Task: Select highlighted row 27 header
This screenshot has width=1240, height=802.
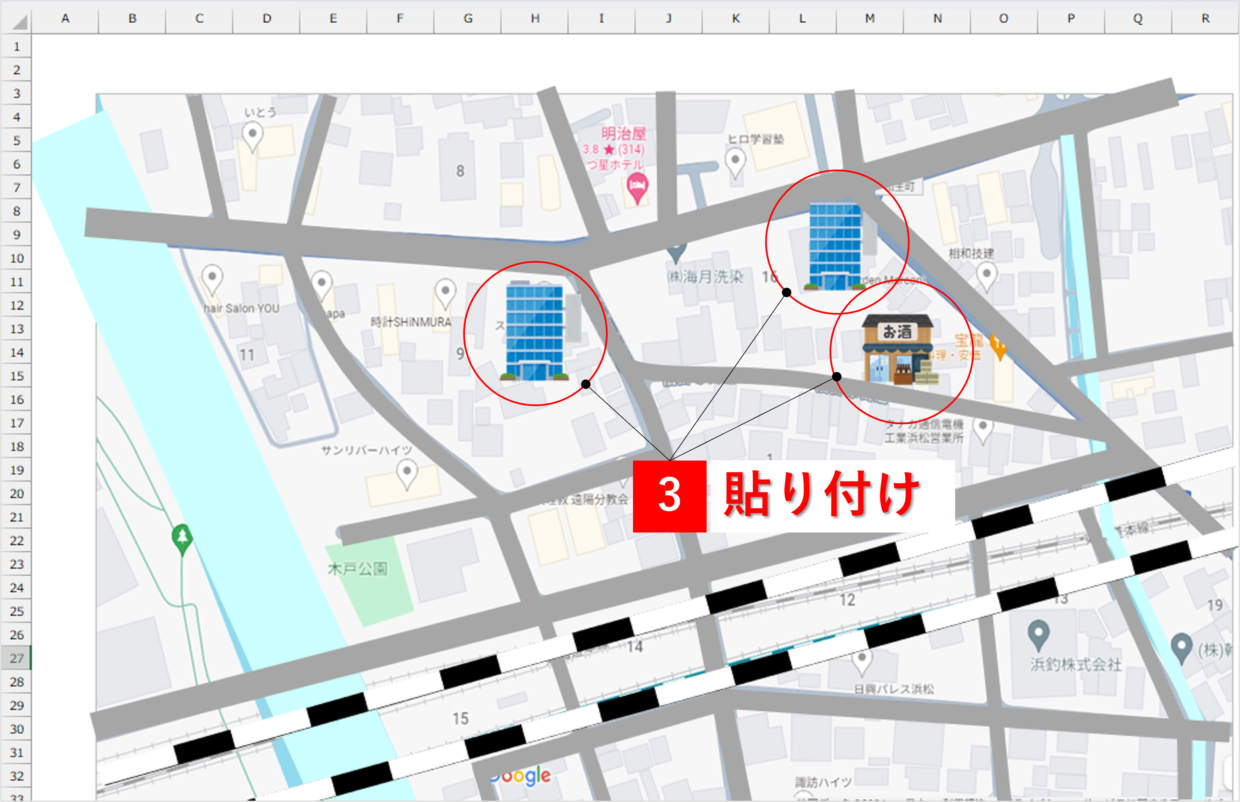Action: (16, 658)
